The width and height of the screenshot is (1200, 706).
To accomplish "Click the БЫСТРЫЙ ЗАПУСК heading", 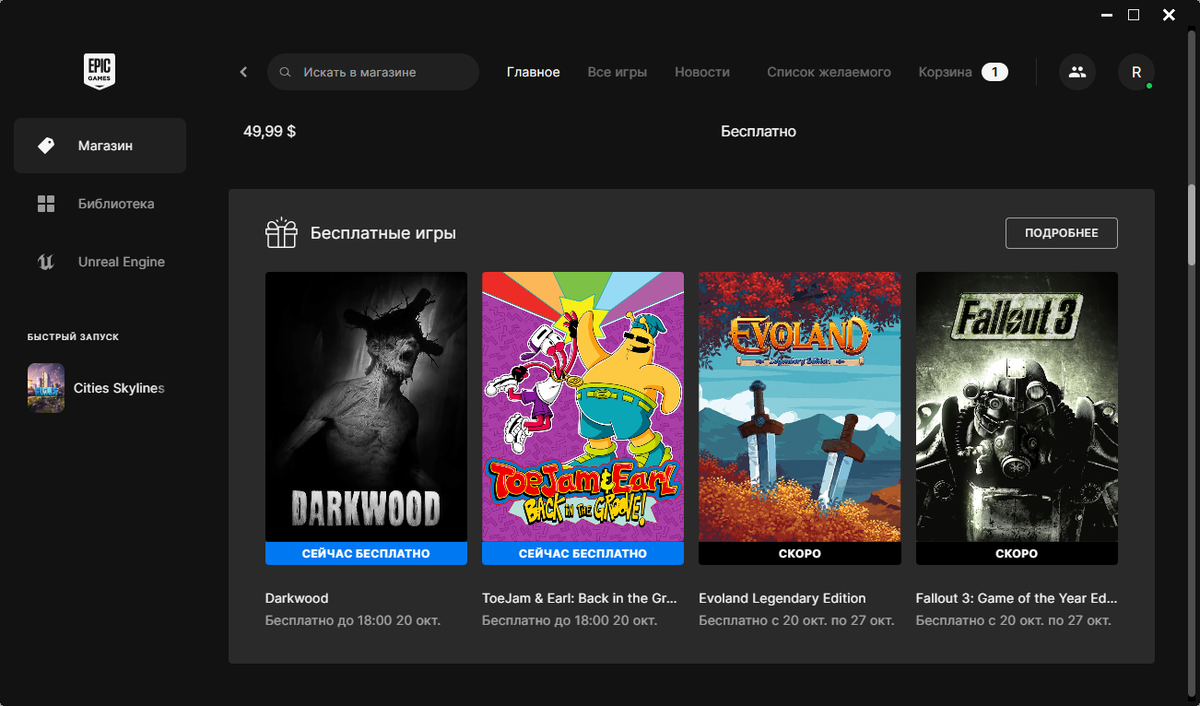I will click(73, 338).
